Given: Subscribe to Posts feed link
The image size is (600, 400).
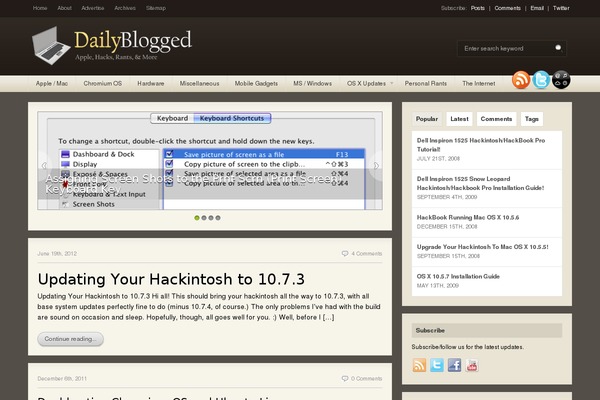Looking at the screenshot, I should click(478, 8).
